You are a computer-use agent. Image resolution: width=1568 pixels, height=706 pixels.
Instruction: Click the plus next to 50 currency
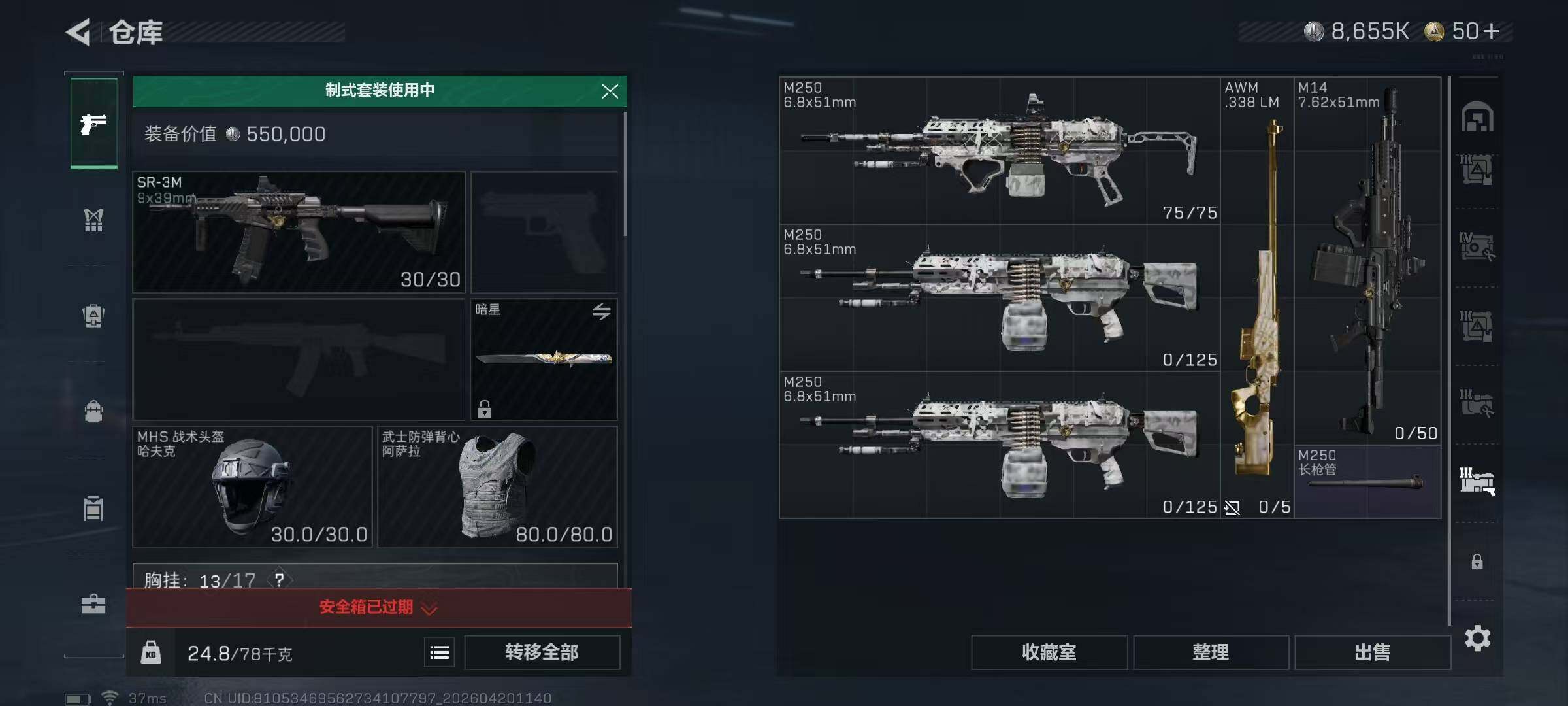[1492, 31]
